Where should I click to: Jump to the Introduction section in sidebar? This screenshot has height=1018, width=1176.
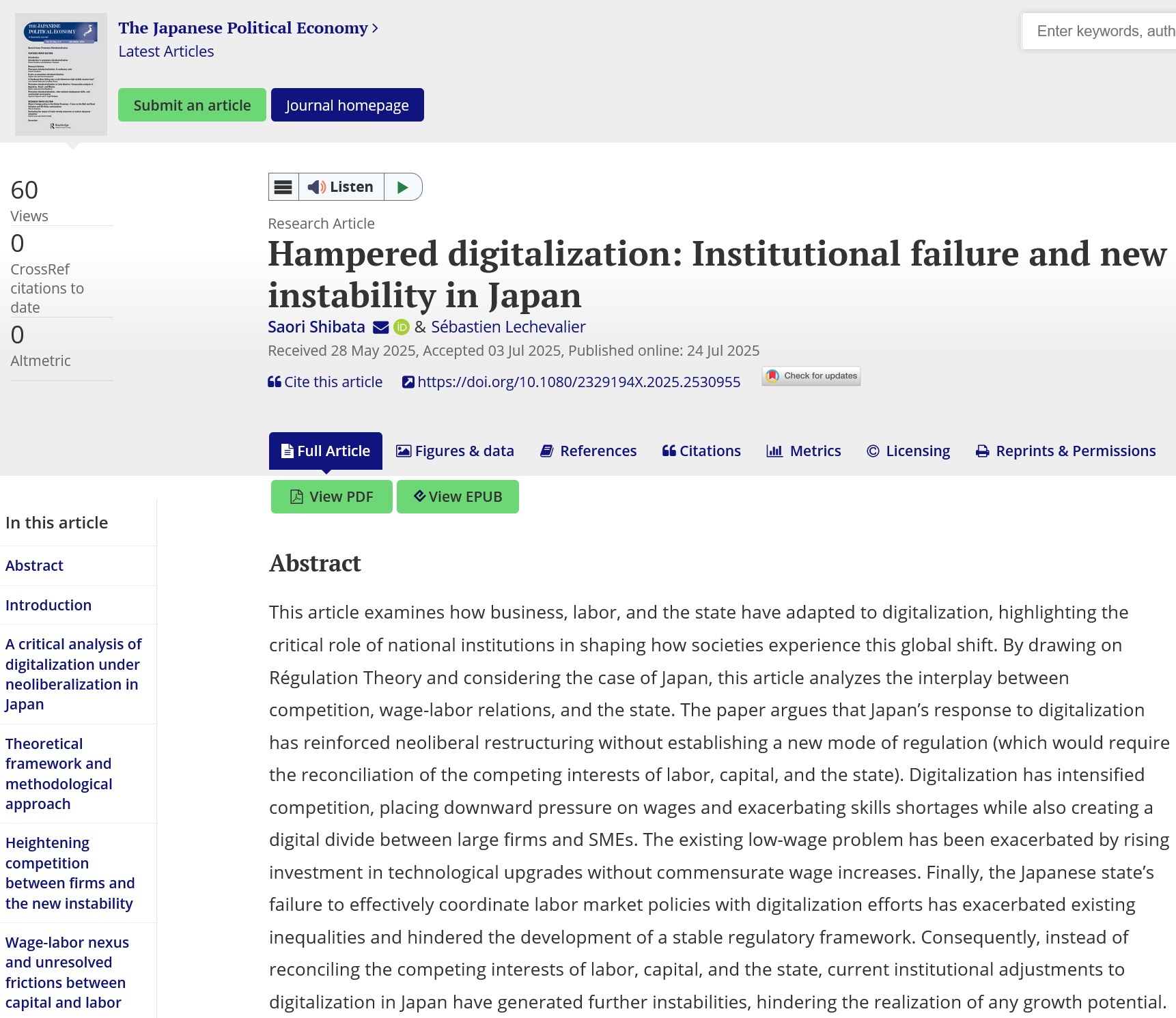click(x=48, y=606)
